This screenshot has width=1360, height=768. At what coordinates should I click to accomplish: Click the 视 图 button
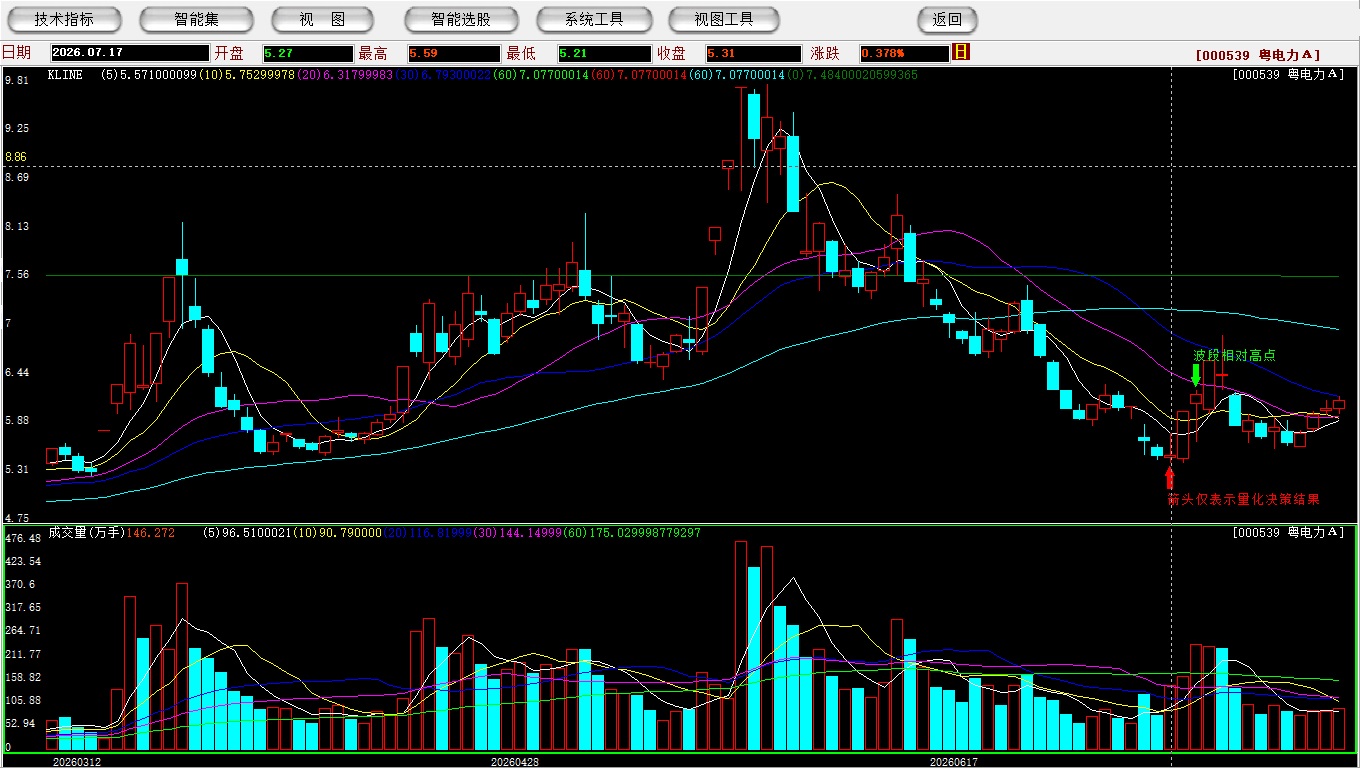click(322, 19)
